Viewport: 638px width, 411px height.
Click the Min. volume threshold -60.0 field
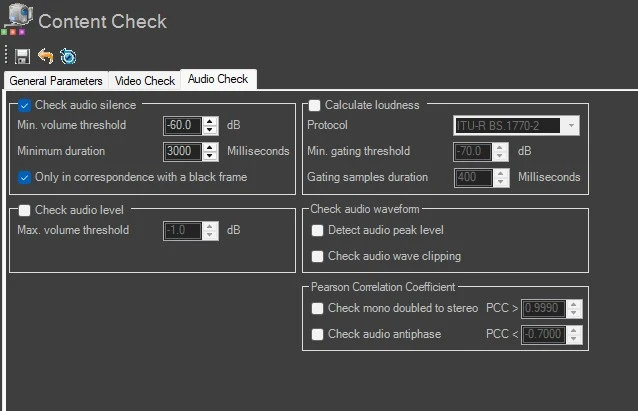point(183,126)
